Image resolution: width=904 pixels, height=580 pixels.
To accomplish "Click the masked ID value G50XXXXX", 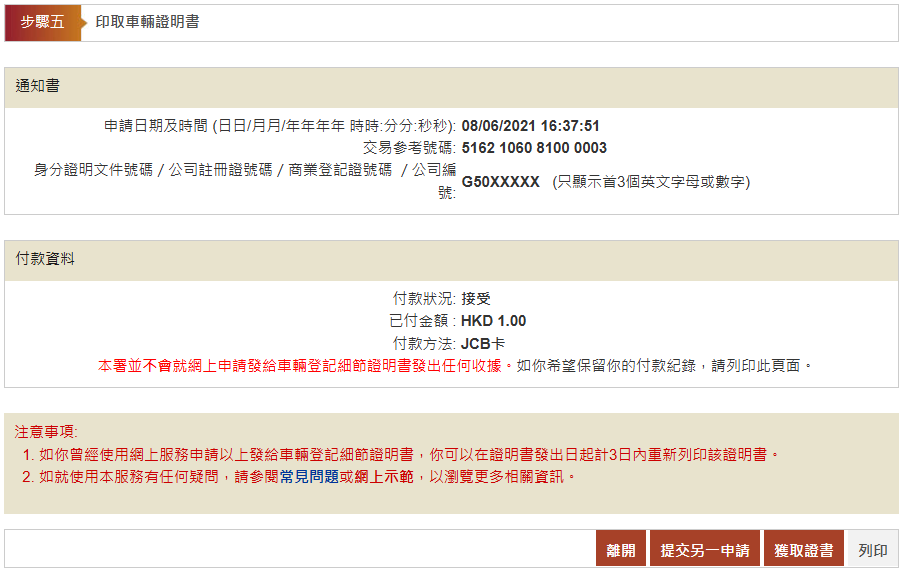I will point(500,182).
